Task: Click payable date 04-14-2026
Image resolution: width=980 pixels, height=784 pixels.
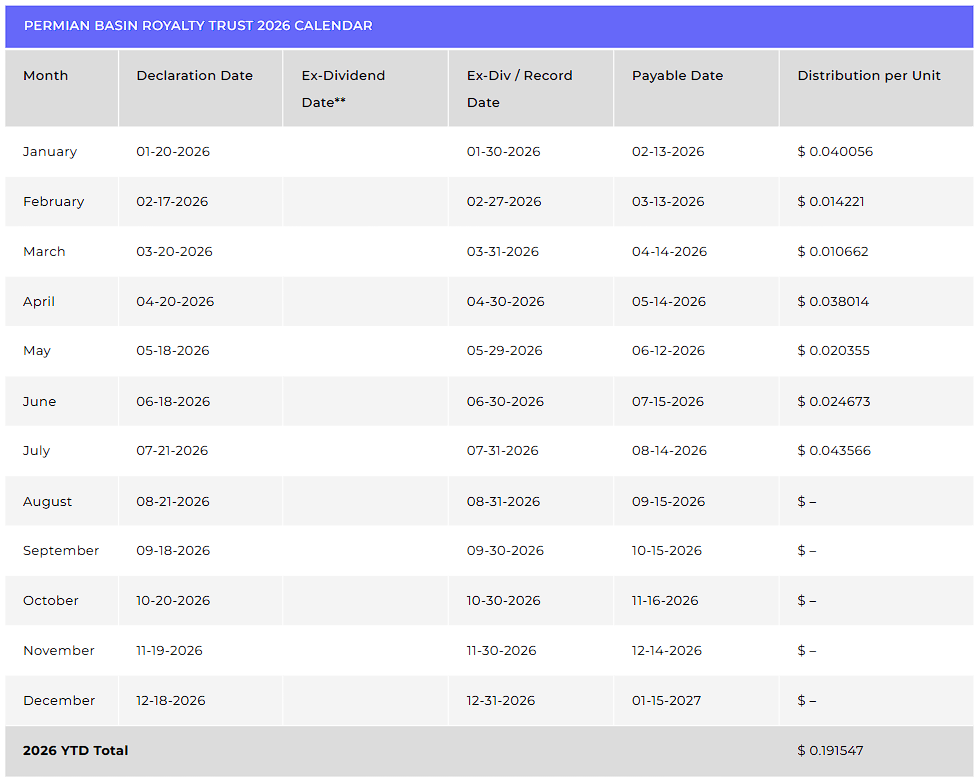Action: [669, 252]
